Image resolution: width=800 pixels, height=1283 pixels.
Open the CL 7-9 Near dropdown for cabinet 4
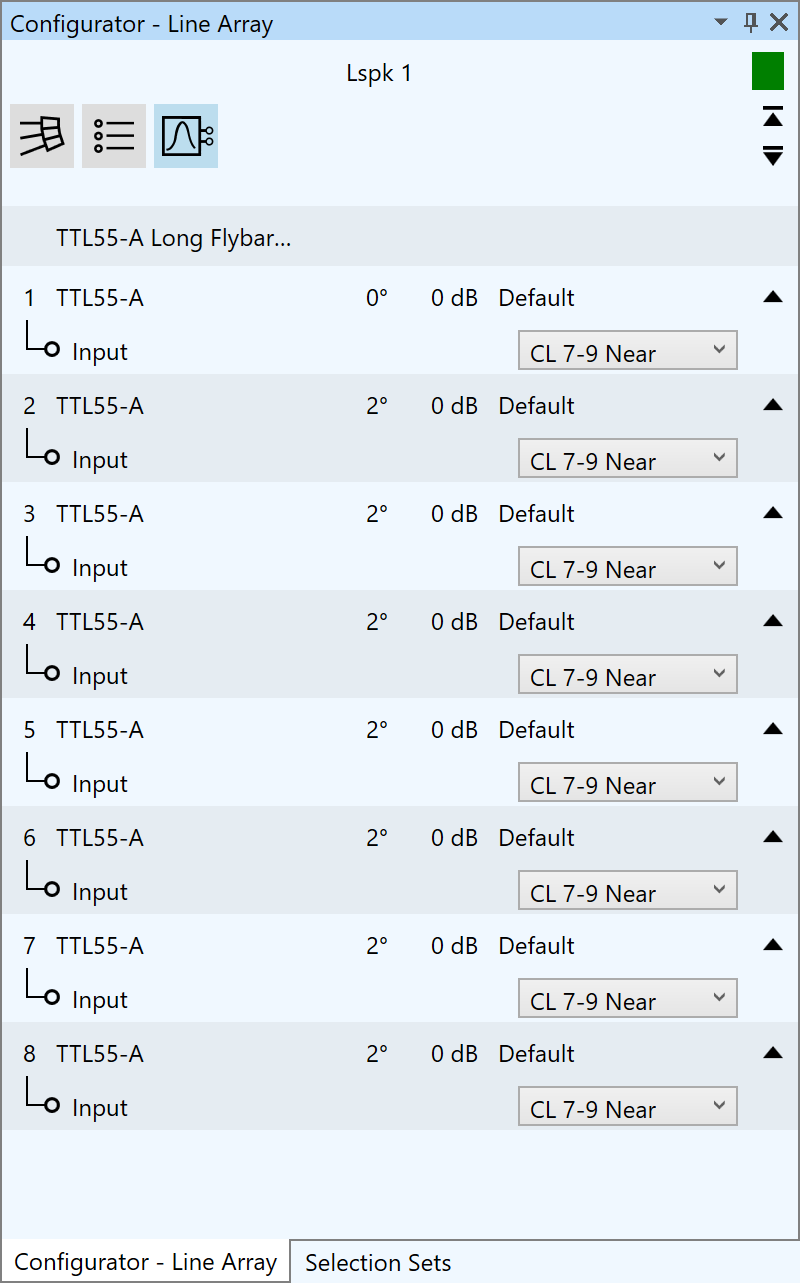pyautogui.click(x=628, y=675)
